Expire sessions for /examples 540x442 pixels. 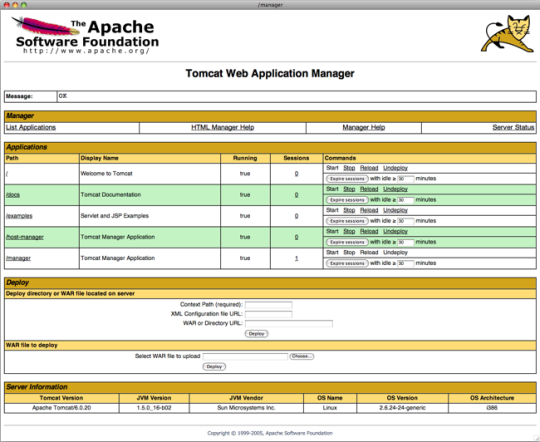[x=347, y=221]
